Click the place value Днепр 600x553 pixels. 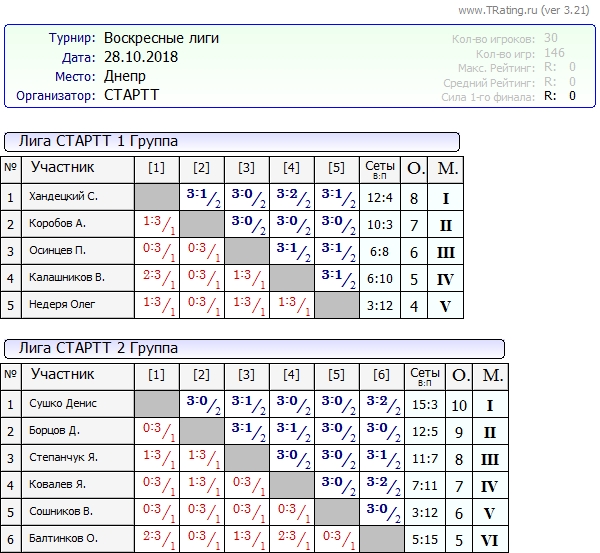coord(125,76)
